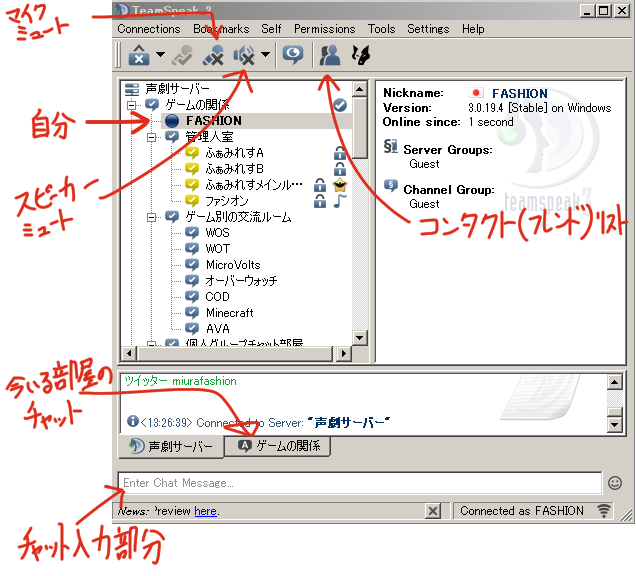The image size is (636, 576).
Task: Switch to the ゲームの関係 chat tab
Action: pos(277,446)
